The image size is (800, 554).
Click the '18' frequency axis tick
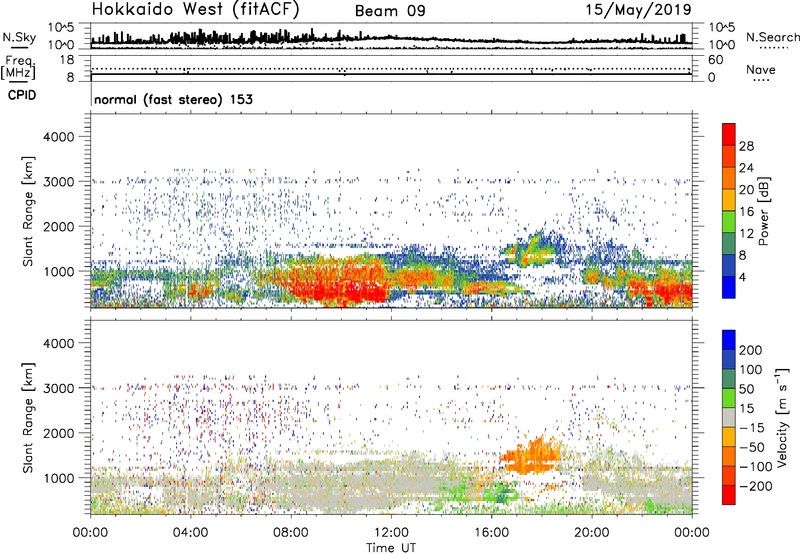click(x=67, y=60)
